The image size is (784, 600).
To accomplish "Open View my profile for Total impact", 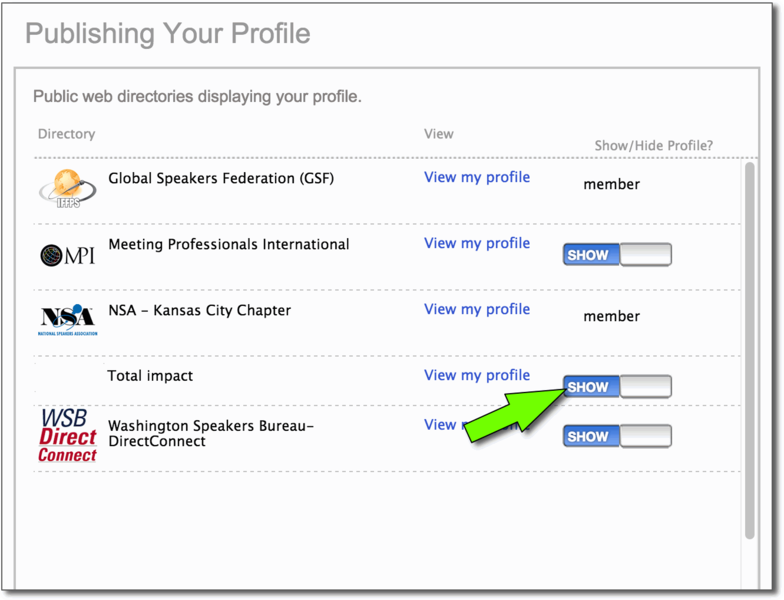I will pos(477,375).
